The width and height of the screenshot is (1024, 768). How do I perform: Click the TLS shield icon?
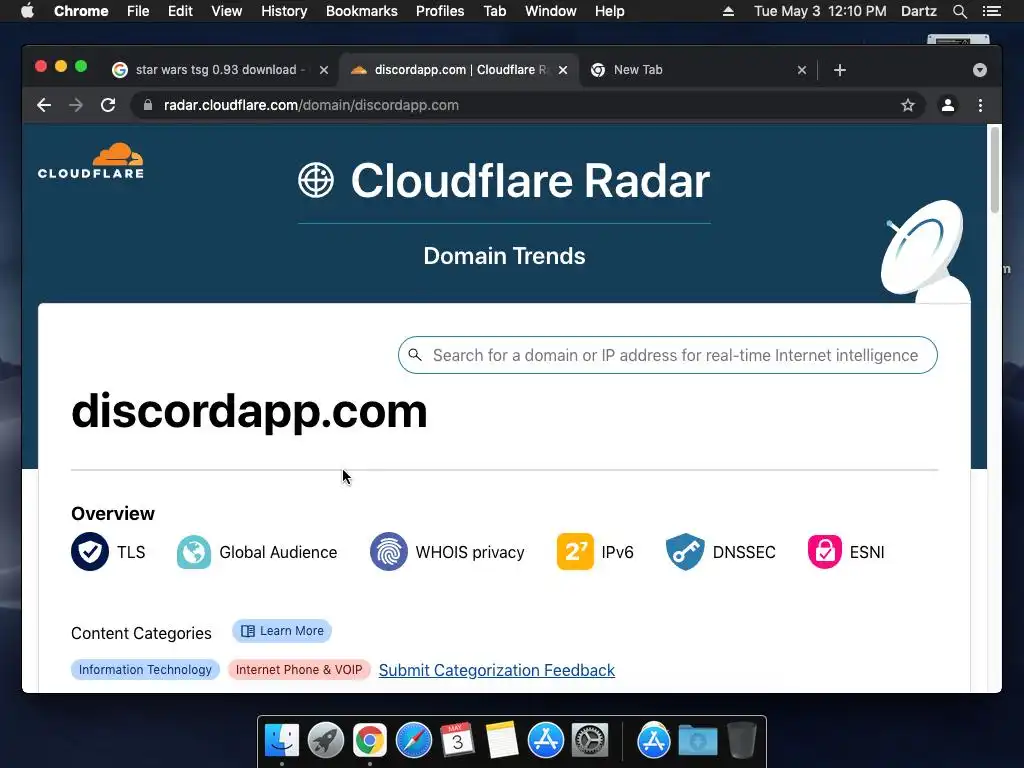click(x=90, y=552)
